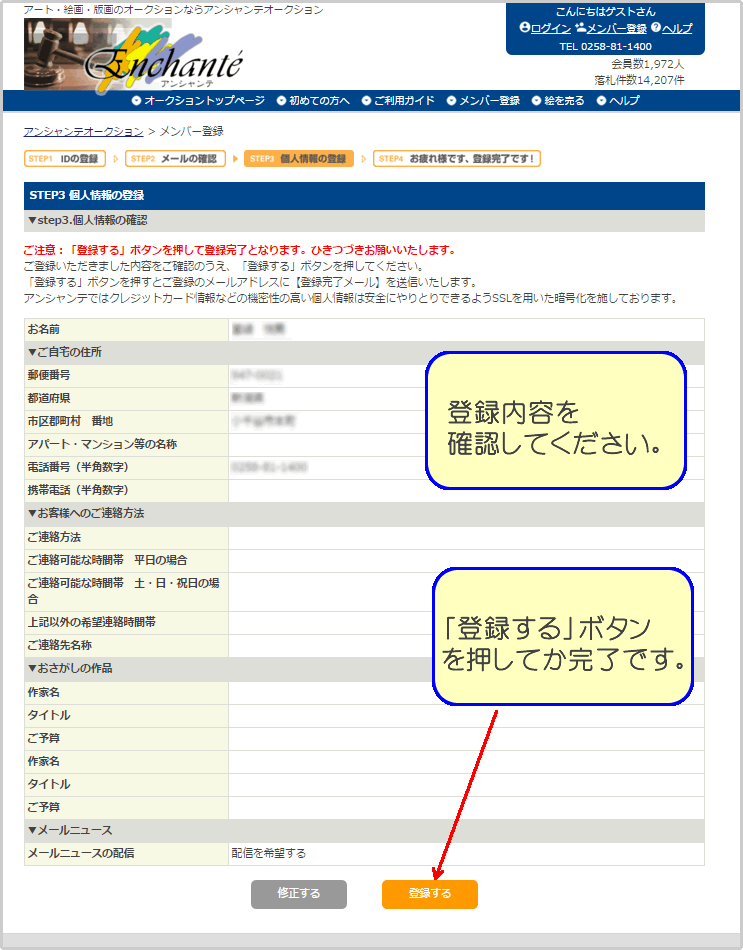743x950 pixels.
Task: Open ヘルプ in navigation bar
Action: tap(624, 101)
